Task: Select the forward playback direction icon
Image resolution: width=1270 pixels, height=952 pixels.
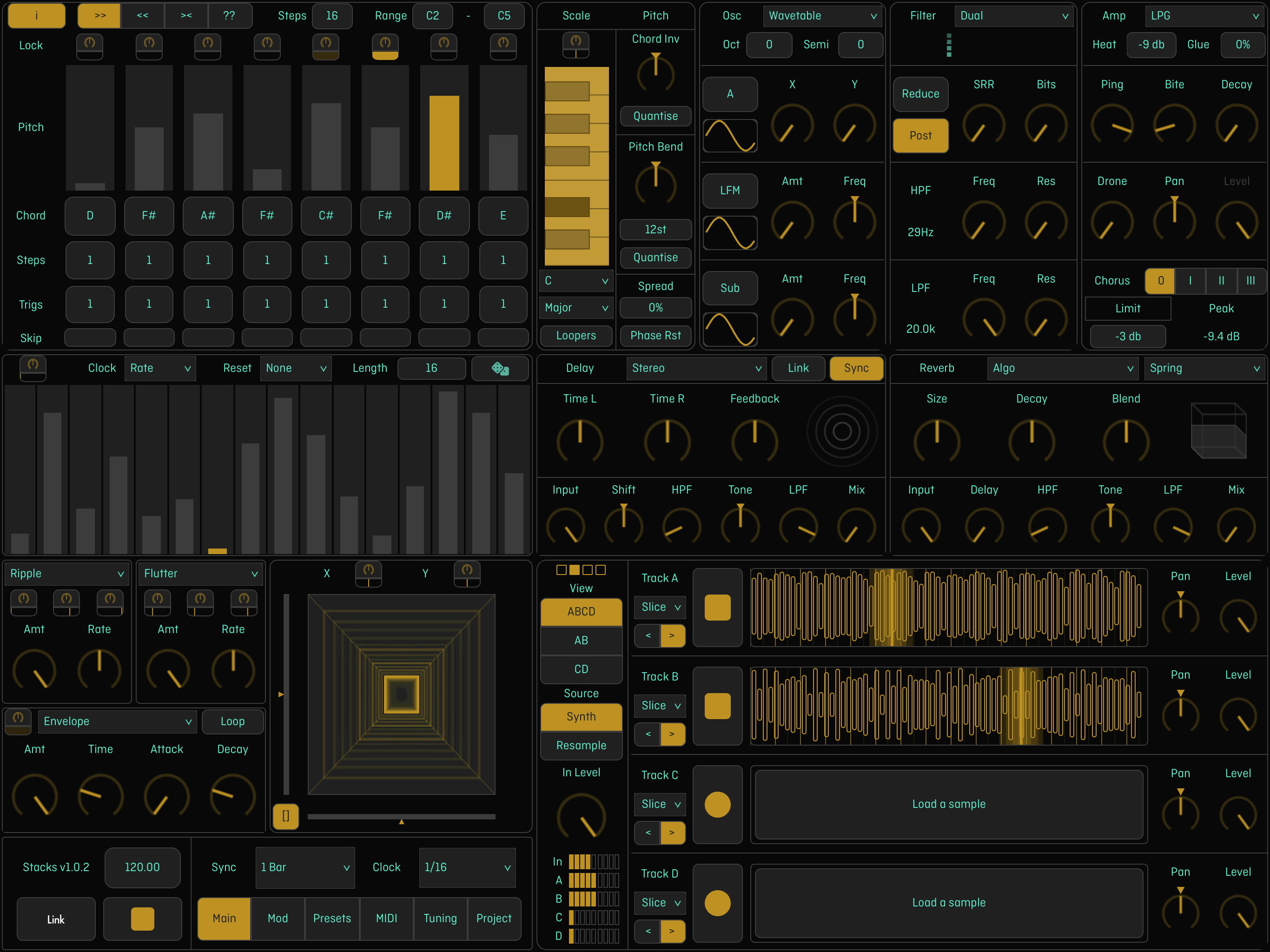Action: (x=99, y=15)
